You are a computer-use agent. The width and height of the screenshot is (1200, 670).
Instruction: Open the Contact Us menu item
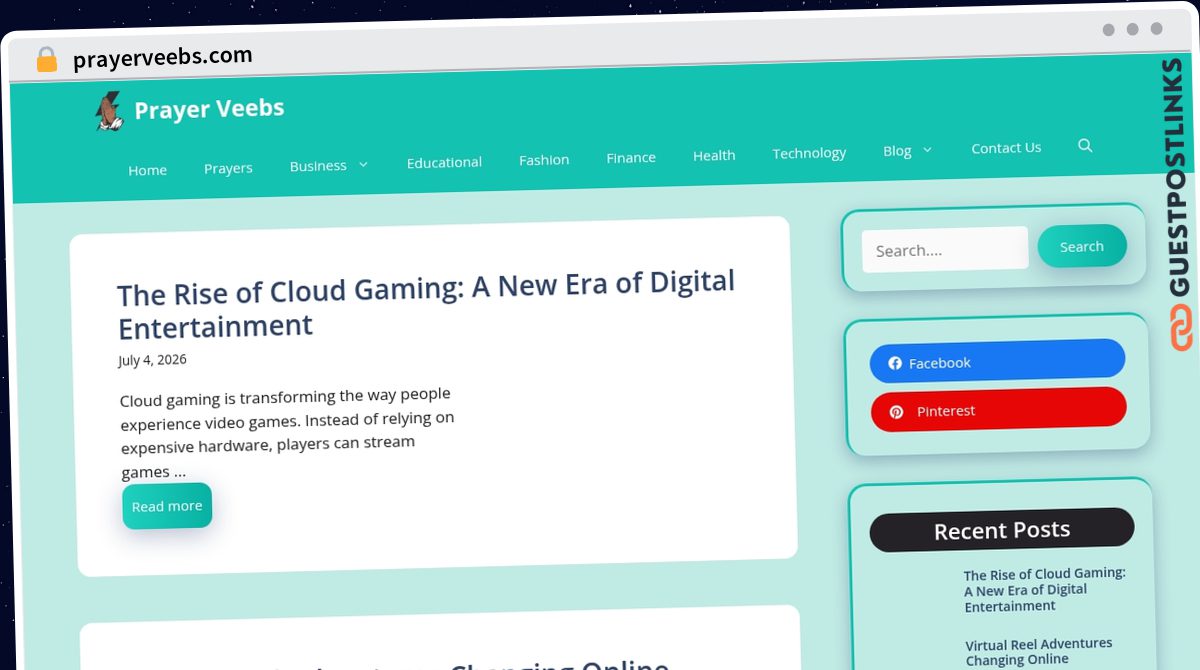point(1006,148)
